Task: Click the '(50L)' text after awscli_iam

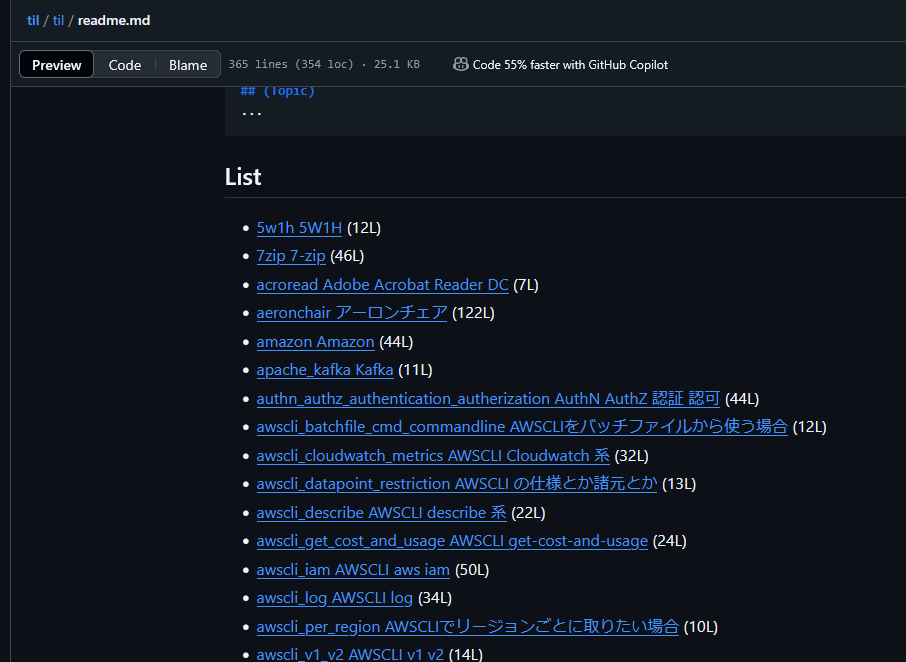Action: (471, 570)
